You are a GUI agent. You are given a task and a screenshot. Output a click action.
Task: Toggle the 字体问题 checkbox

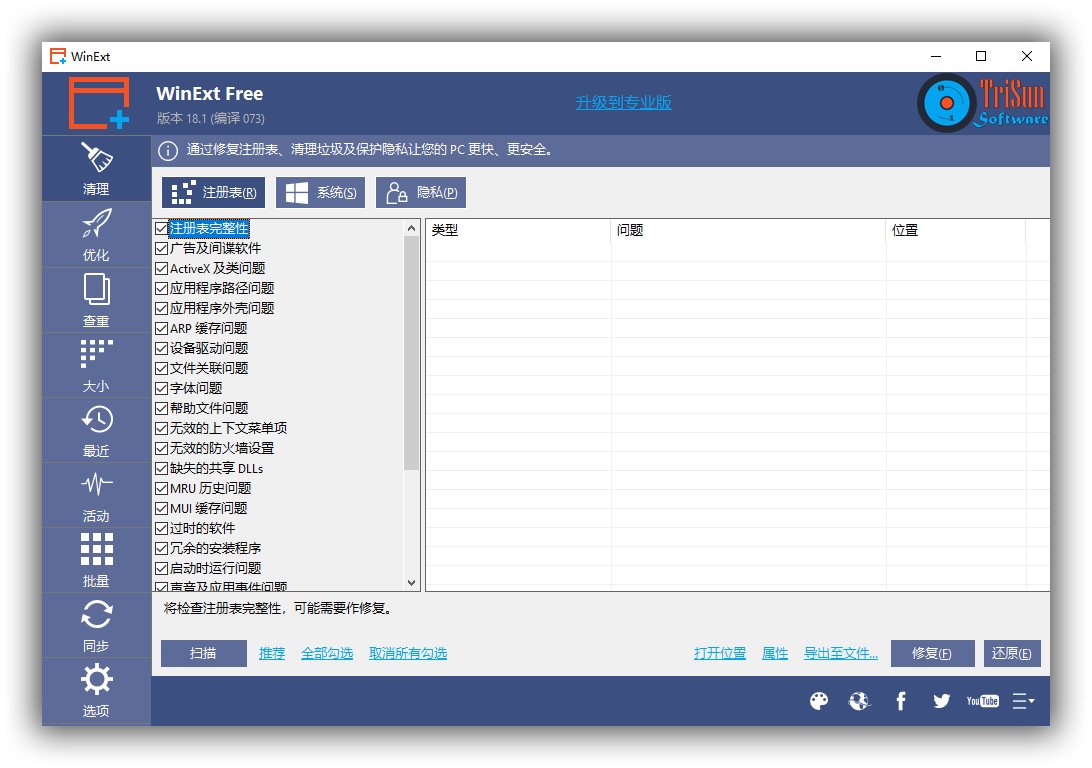coord(162,389)
